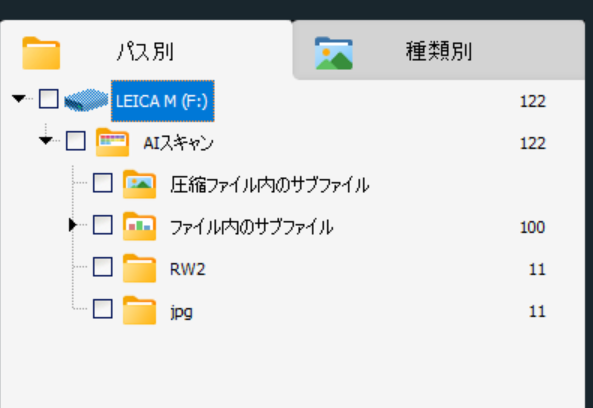Select the 圧縮ファイル内のサブファイル entry
593x408 pixels.
coord(269,185)
